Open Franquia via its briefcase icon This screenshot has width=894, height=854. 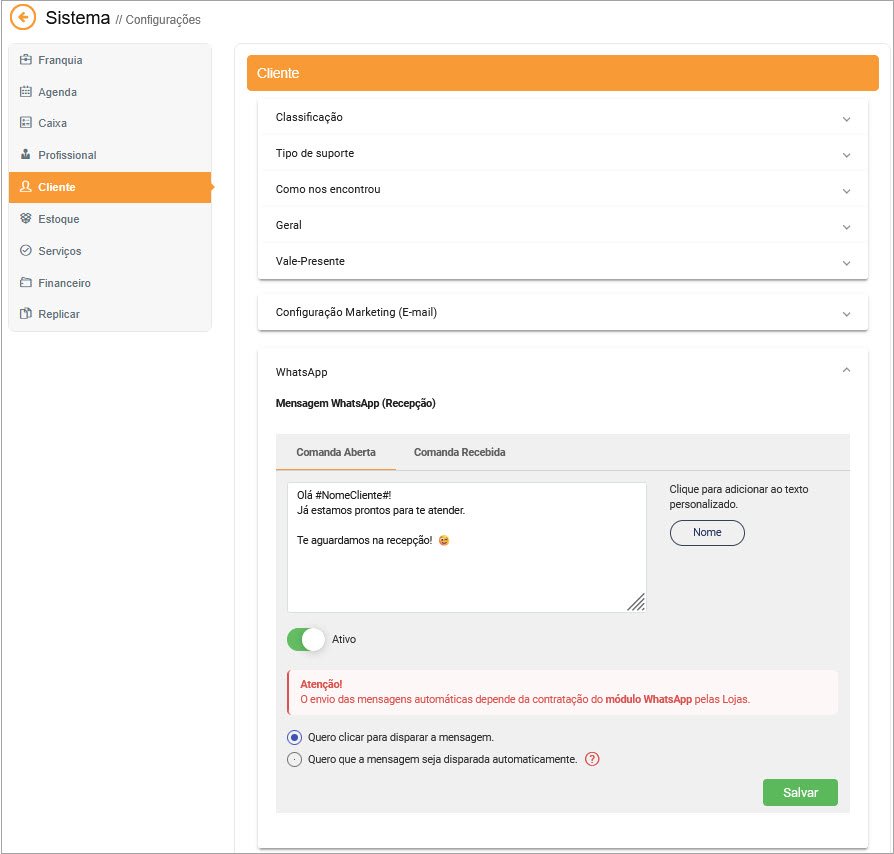(x=26, y=59)
